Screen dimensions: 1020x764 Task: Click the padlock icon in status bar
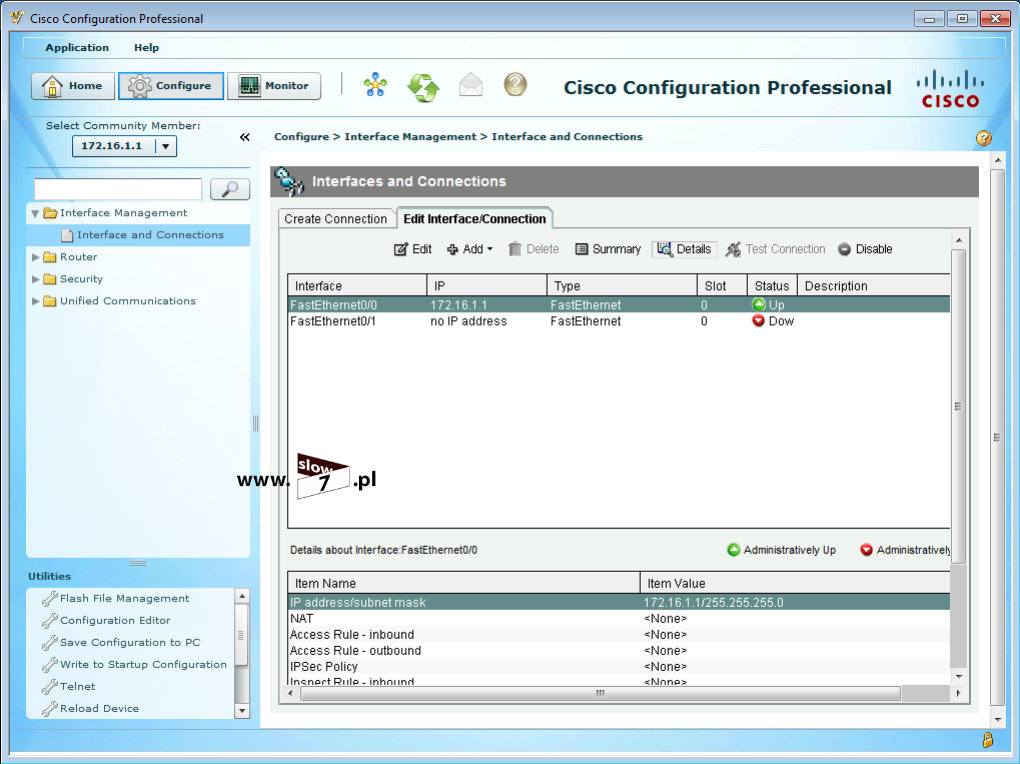[x=987, y=740]
